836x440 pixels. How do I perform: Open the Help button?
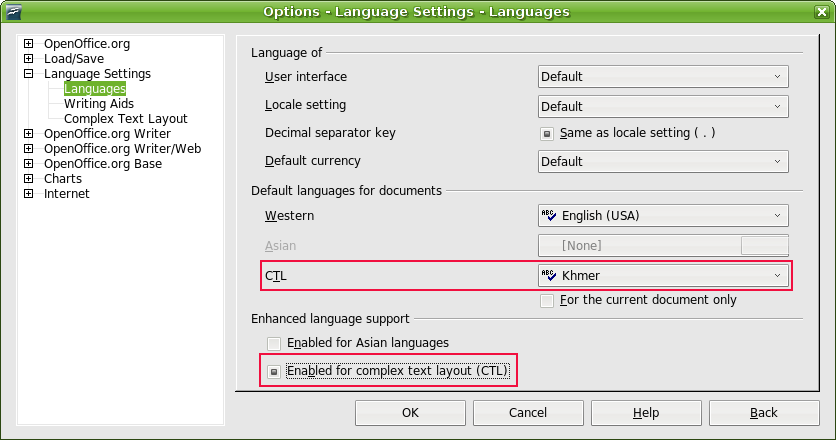646,413
